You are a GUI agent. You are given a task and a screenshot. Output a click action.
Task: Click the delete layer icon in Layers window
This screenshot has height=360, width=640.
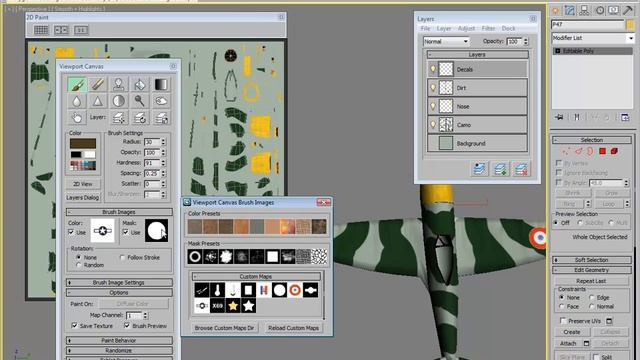coord(521,169)
